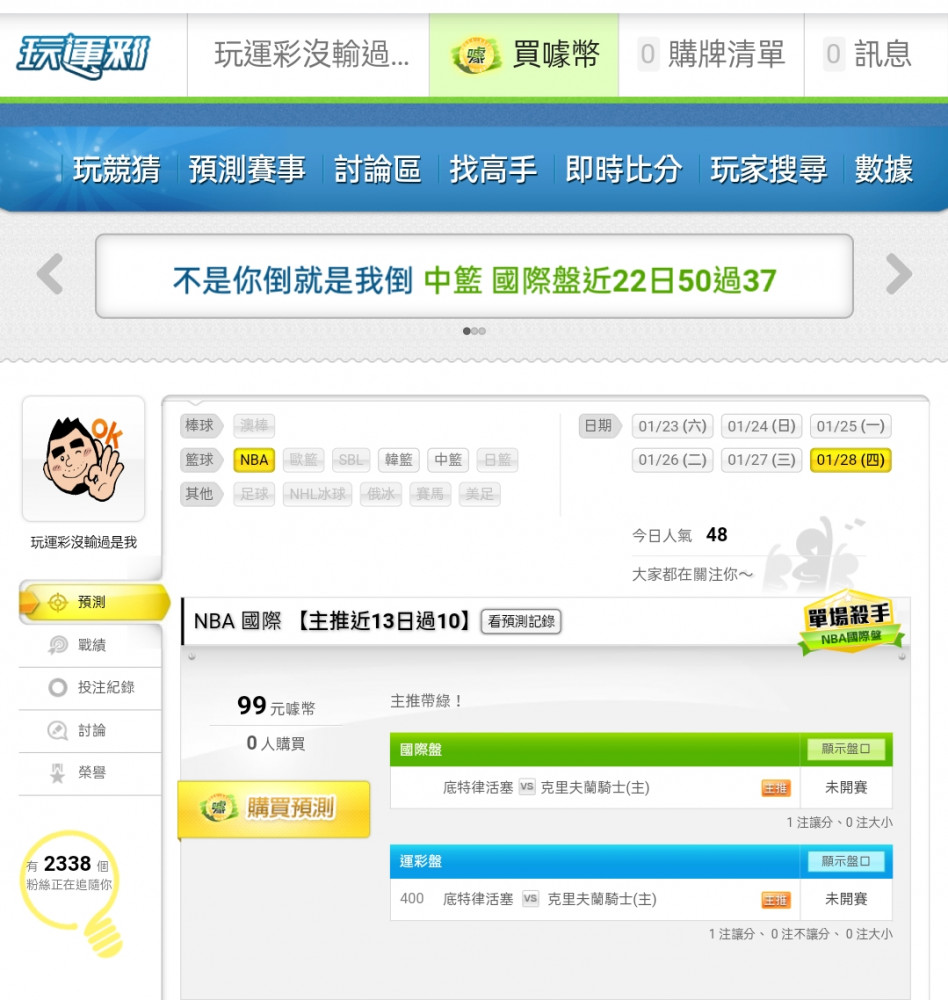Open 戰績 sidebar item
This screenshot has width=948, height=1000.
coord(90,645)
